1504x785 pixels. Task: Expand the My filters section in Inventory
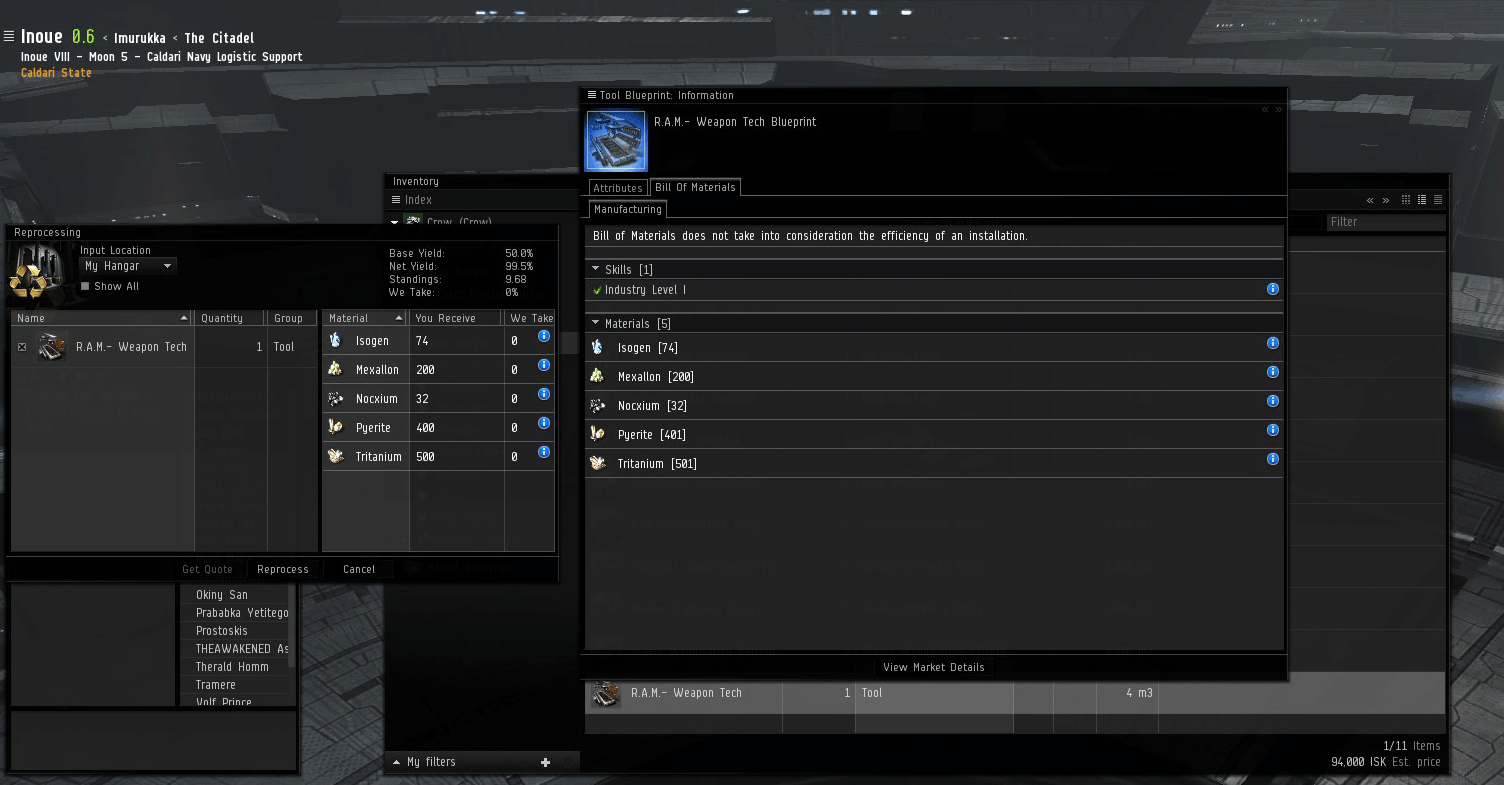(396, 762)
